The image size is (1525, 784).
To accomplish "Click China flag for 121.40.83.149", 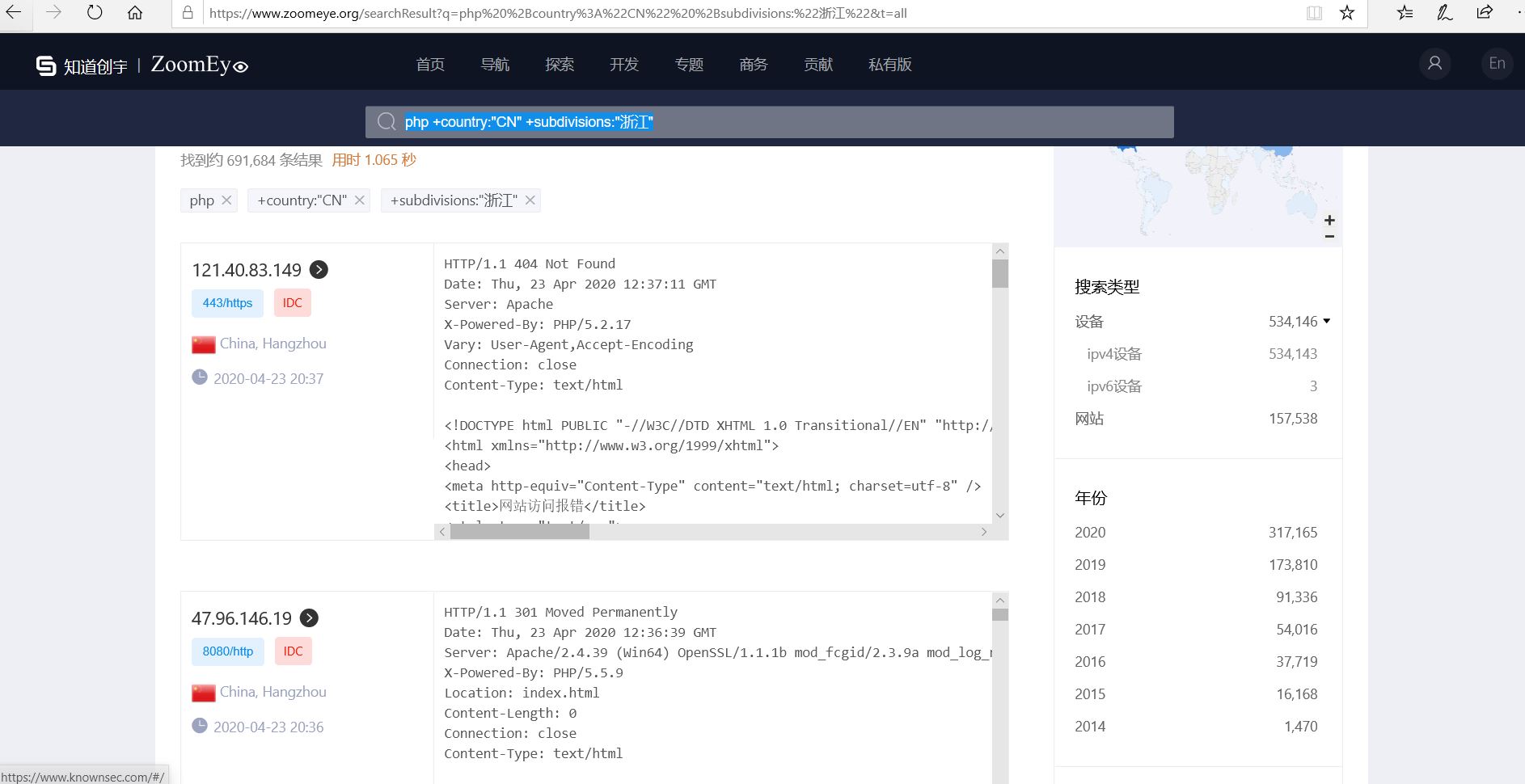I will click(x=204, y=344).
